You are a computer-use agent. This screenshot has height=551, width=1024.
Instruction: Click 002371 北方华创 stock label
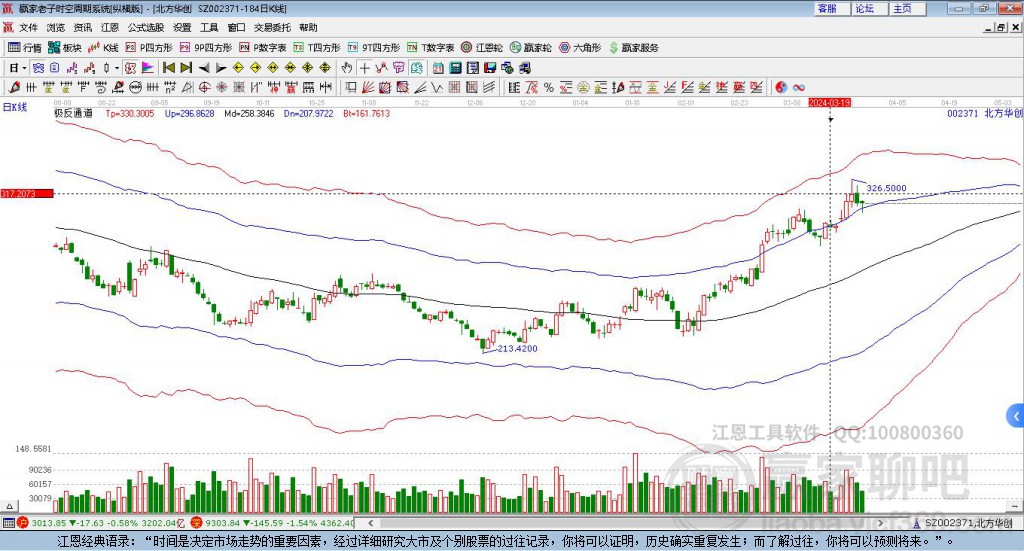pos(985,114)
